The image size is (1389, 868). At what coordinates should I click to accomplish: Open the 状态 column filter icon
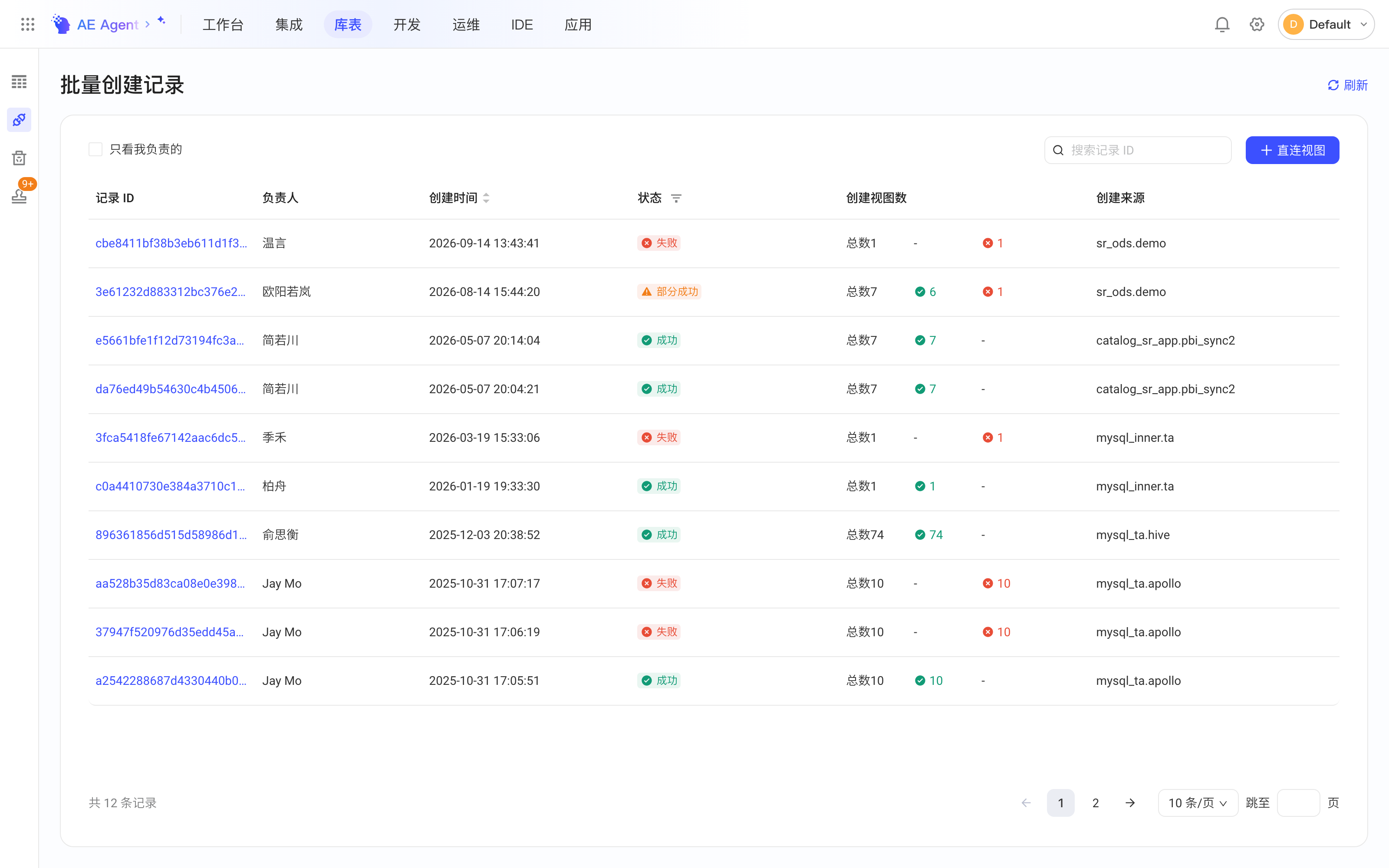(676, 198)
